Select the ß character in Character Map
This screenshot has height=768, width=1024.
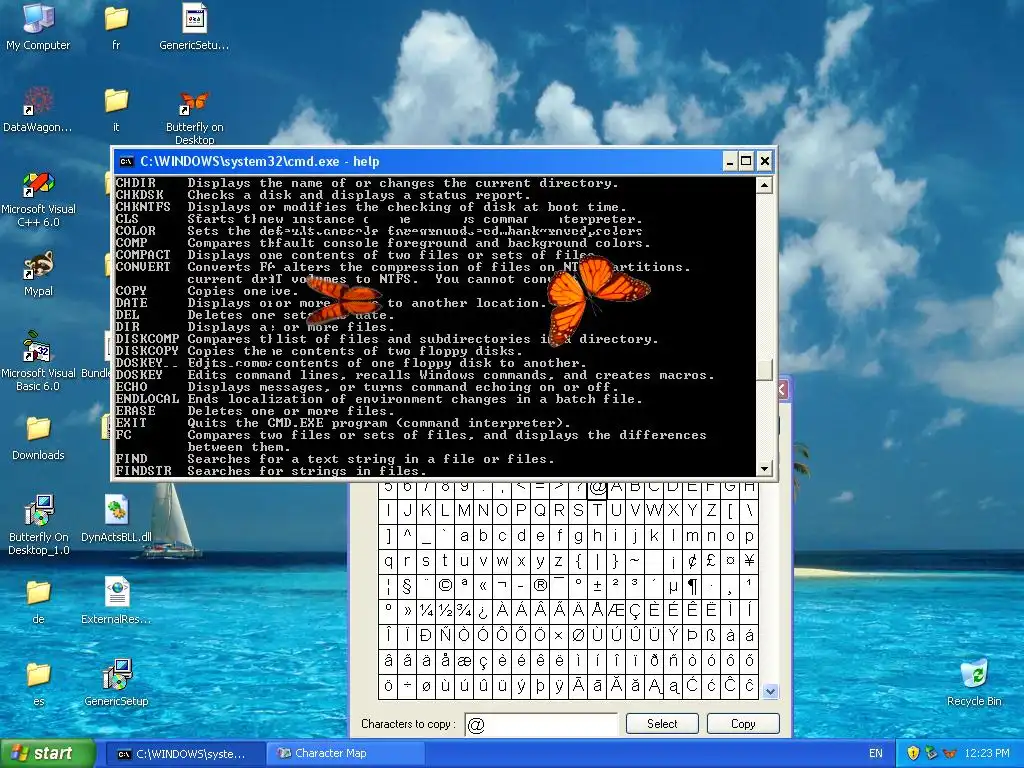tap(711, 635)
